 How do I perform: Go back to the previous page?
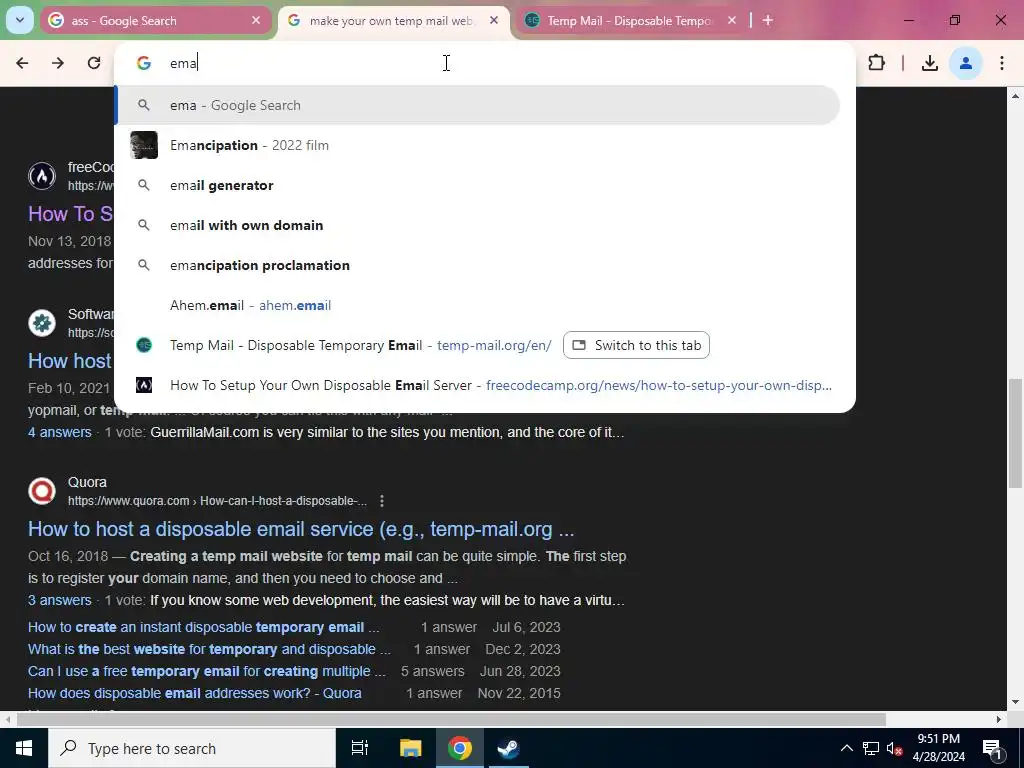point(22,63)
